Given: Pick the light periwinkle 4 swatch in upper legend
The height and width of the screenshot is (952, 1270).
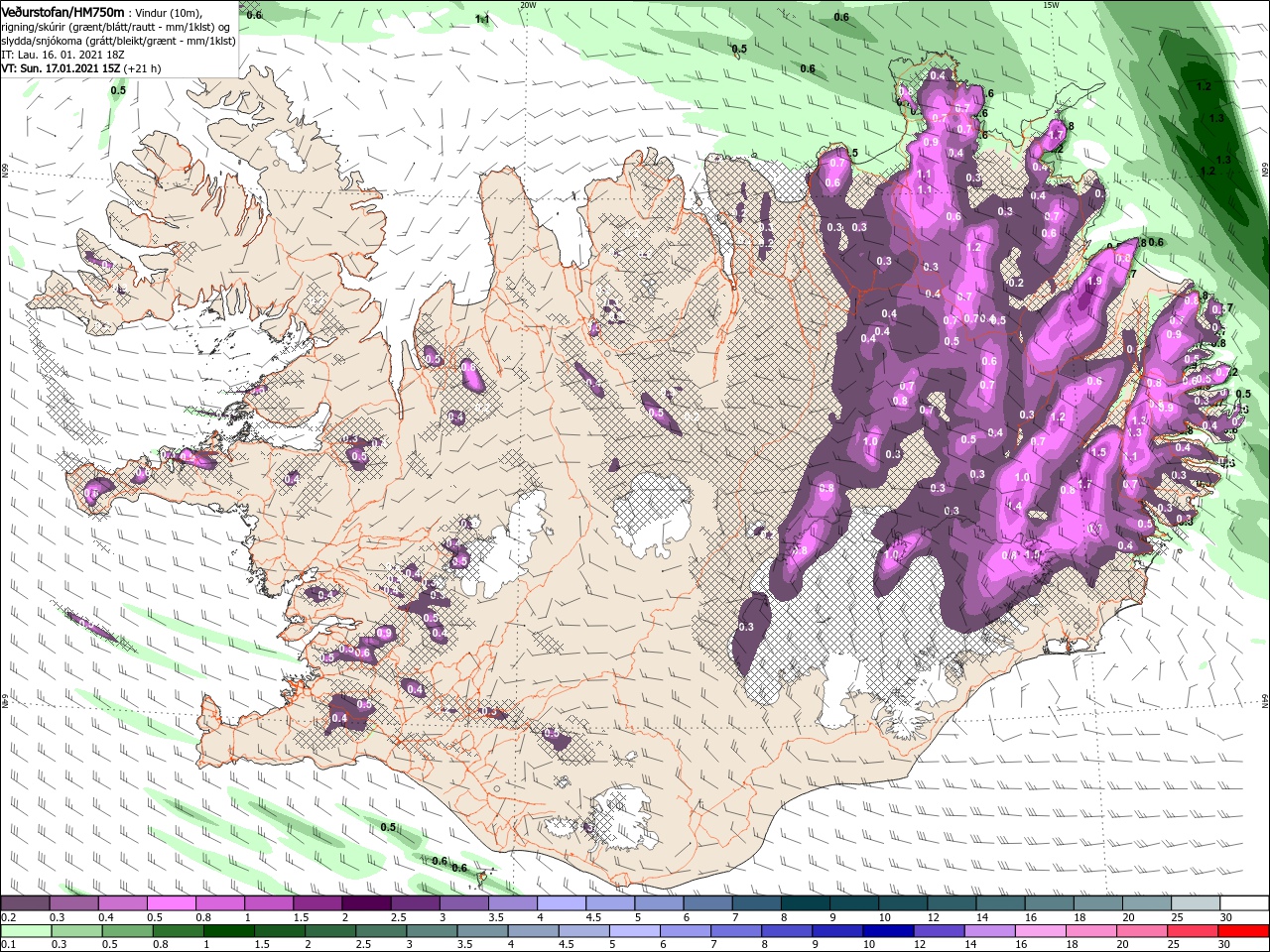Looking at the screenshot, I should [561, 903].
